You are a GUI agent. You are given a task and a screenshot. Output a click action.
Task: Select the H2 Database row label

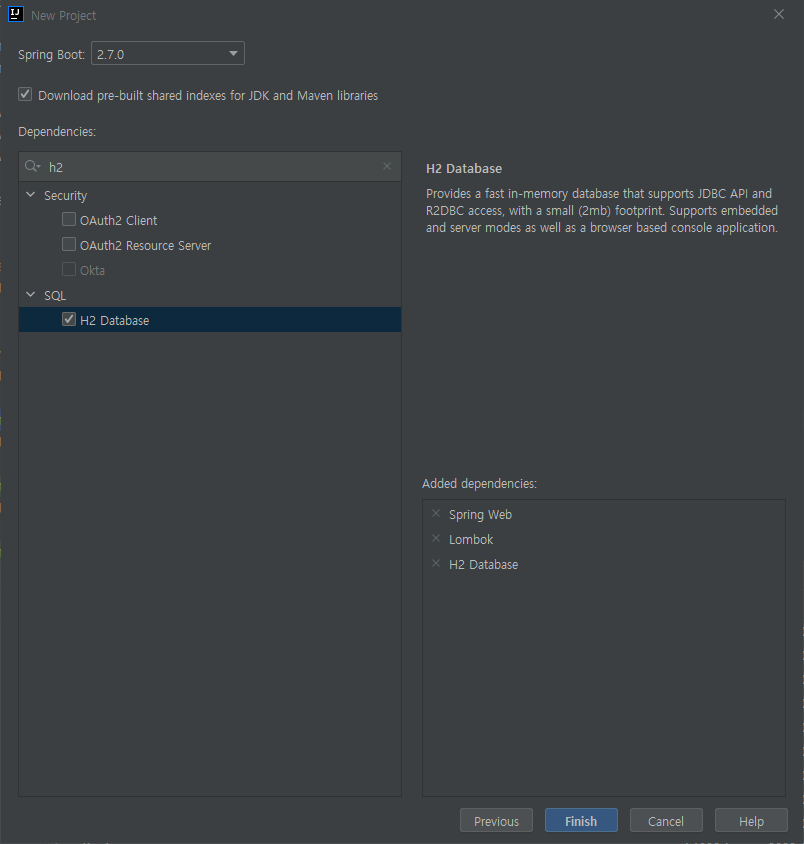(115, 320)
